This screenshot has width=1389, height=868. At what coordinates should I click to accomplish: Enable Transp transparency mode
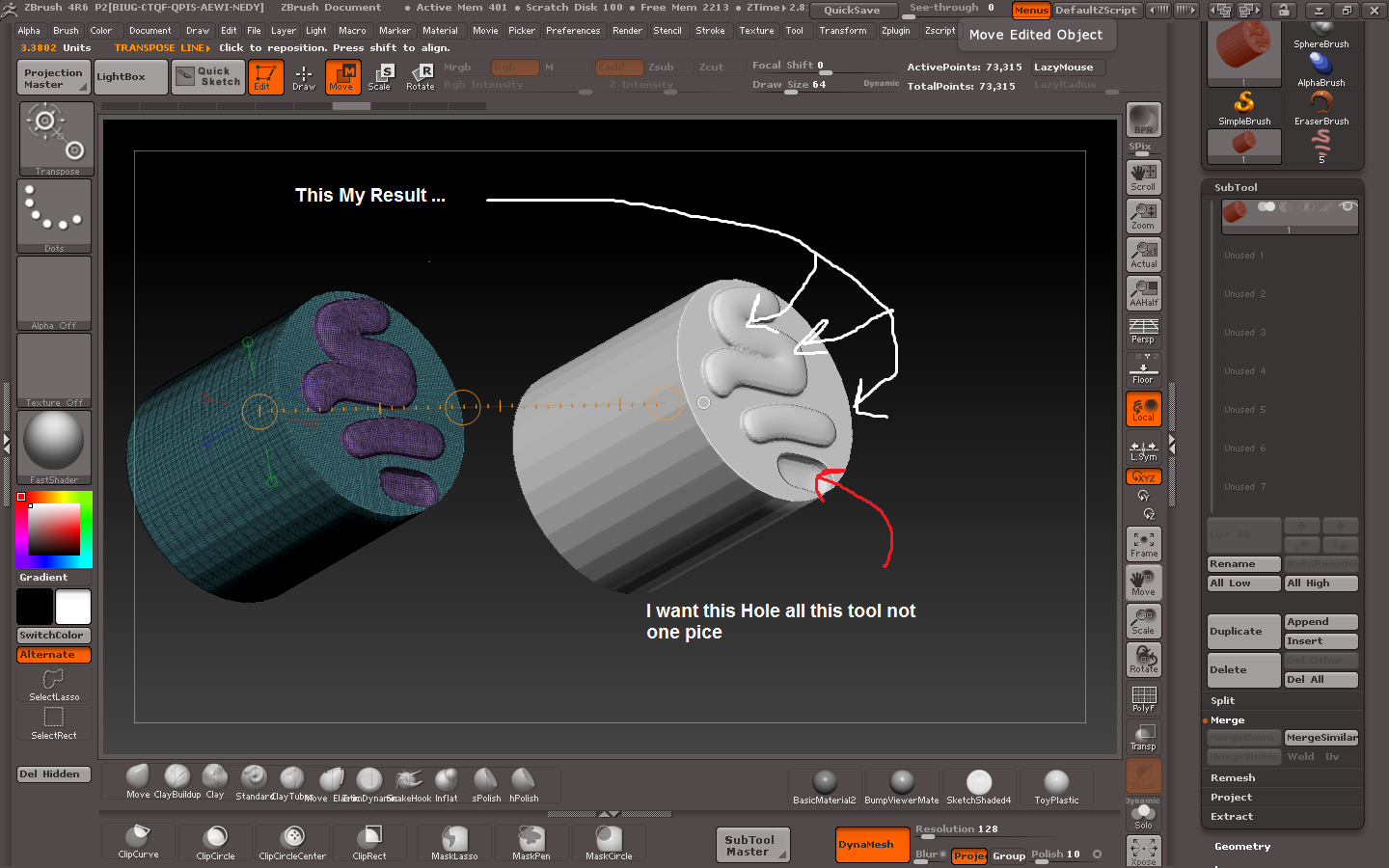coord(1143,738)
